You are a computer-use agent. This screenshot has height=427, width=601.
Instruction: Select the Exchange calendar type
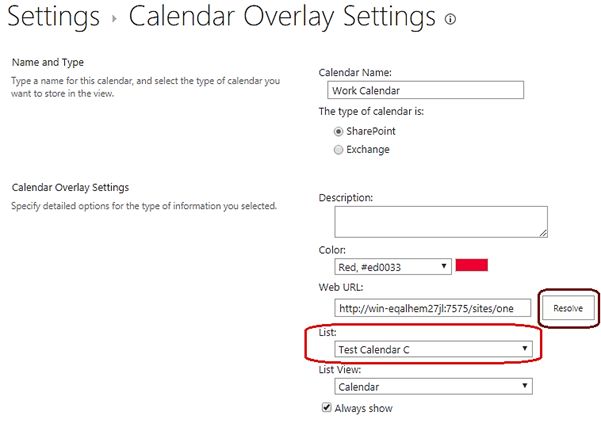(338, 149)
